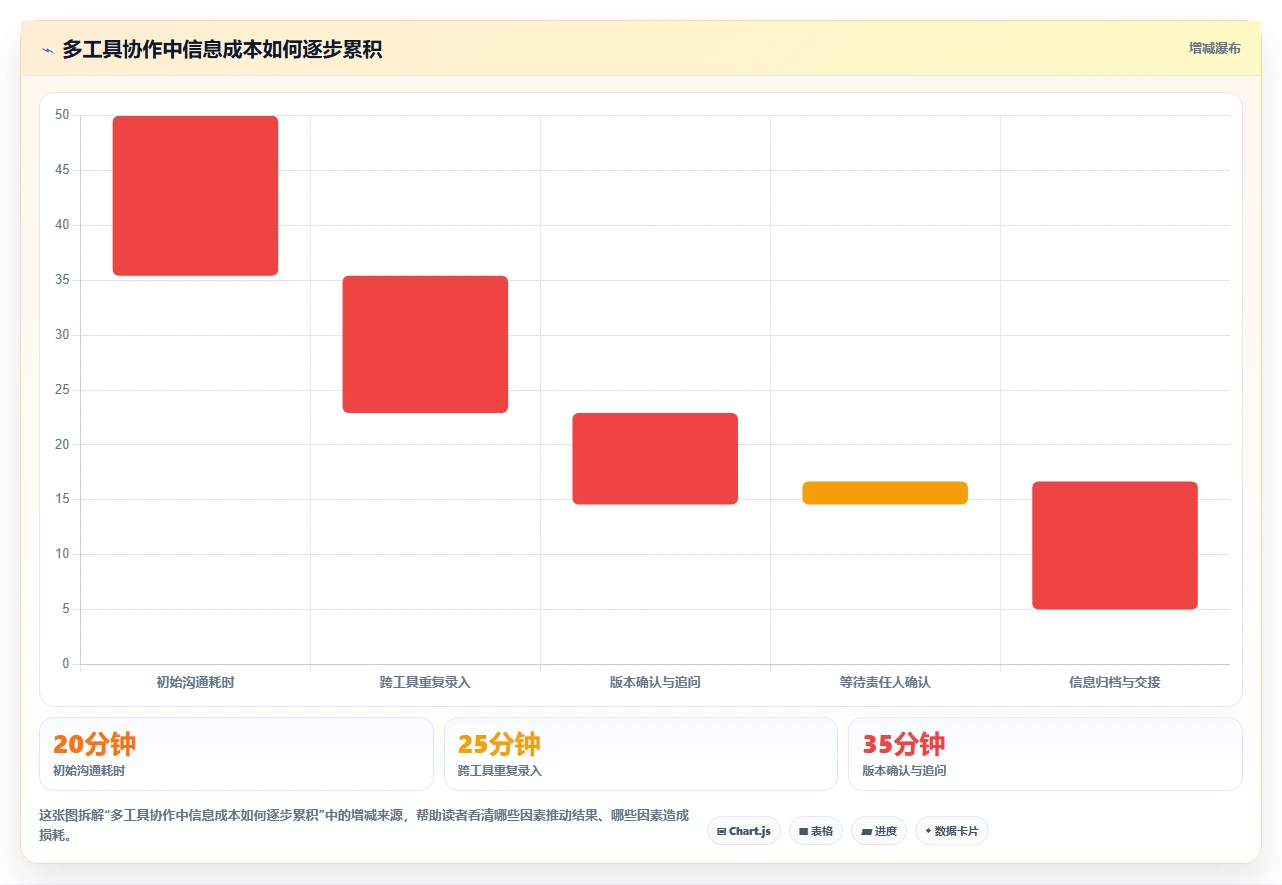Select the orange bar for 等待责任人确认
Screen dimensions: 1282x885
(885, 493)
